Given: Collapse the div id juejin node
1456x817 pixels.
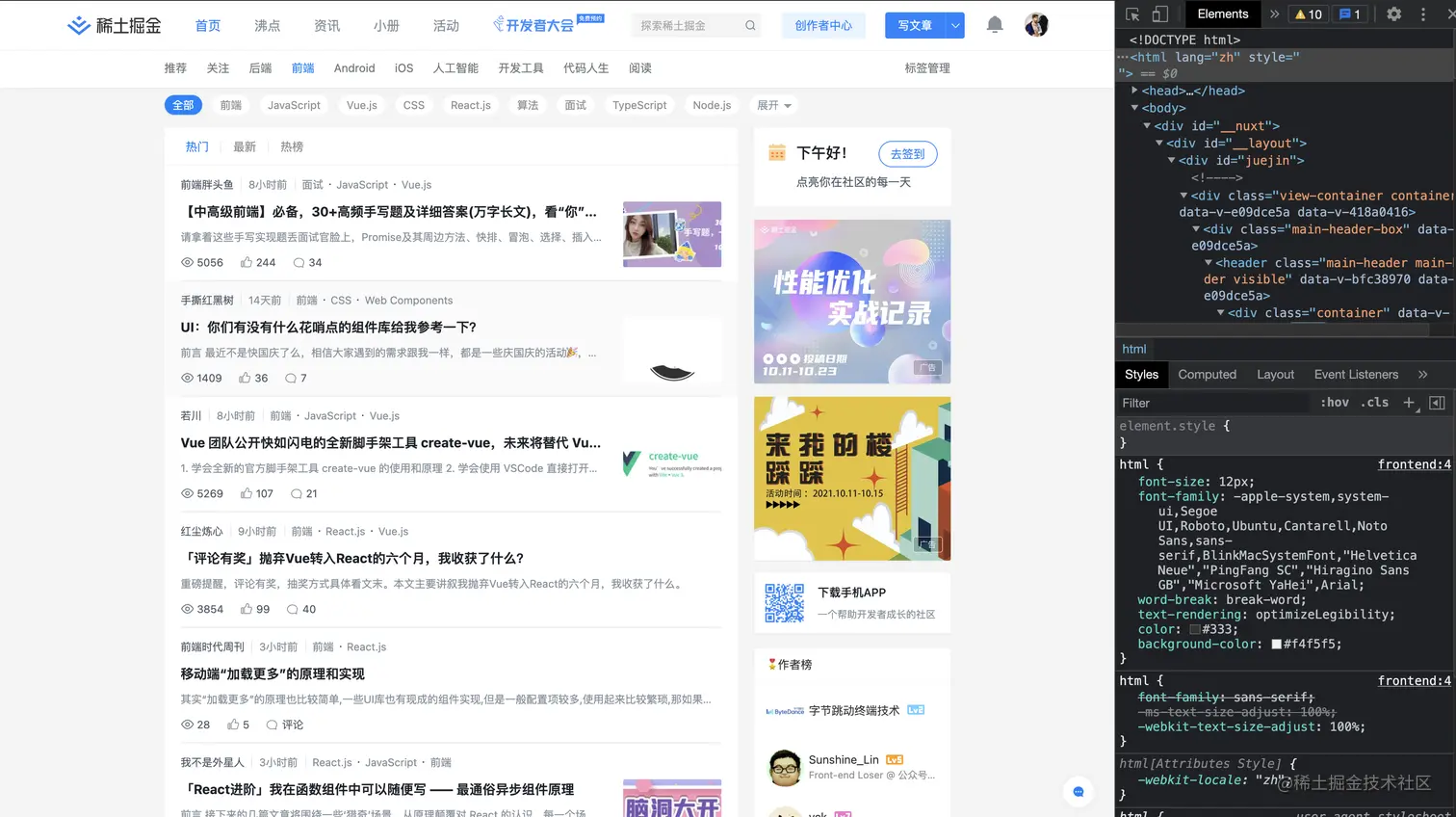Looking at the screenshot, I should [x=1172, y=160].
